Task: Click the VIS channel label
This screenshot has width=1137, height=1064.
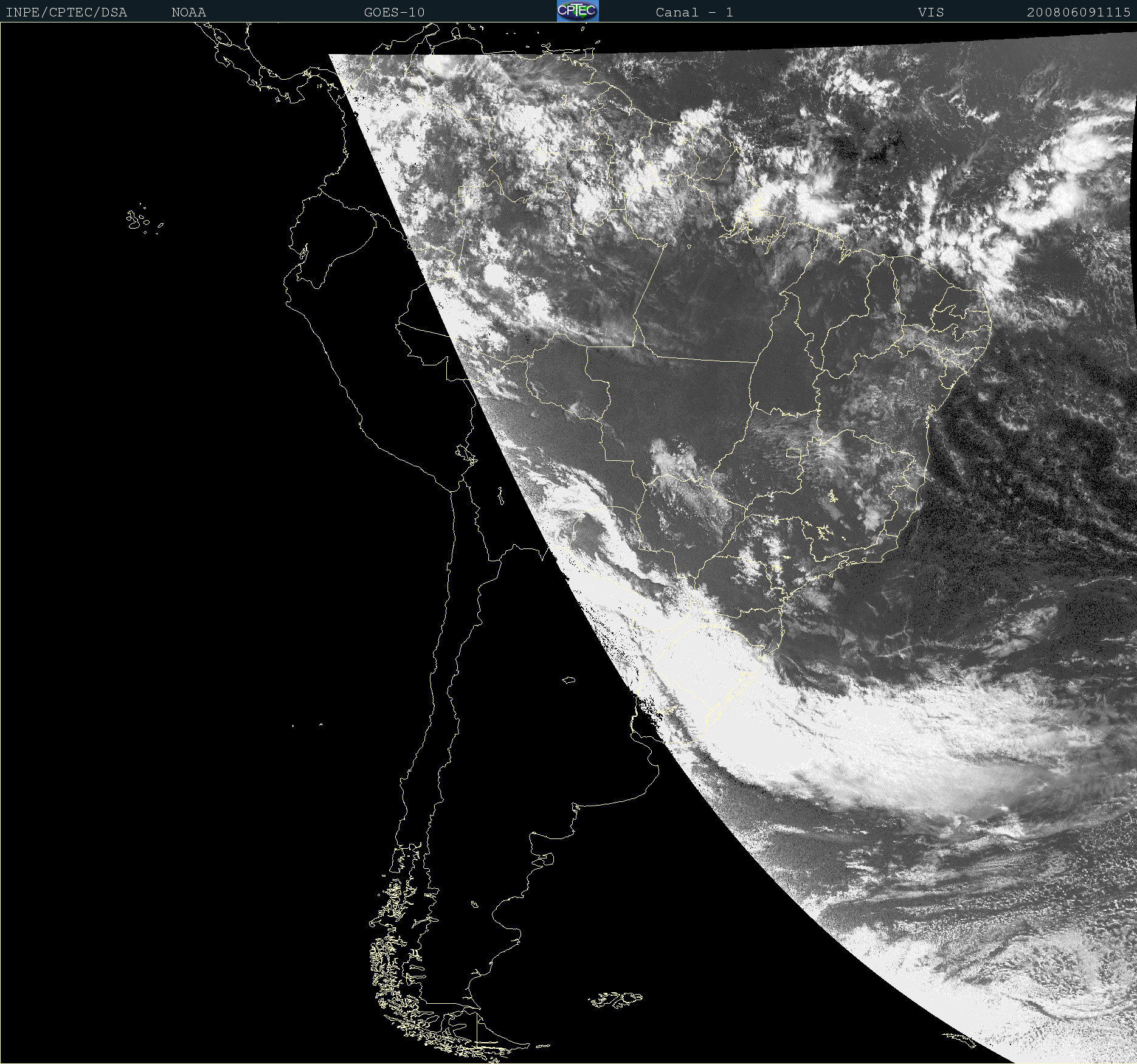Action: (931, 12)
